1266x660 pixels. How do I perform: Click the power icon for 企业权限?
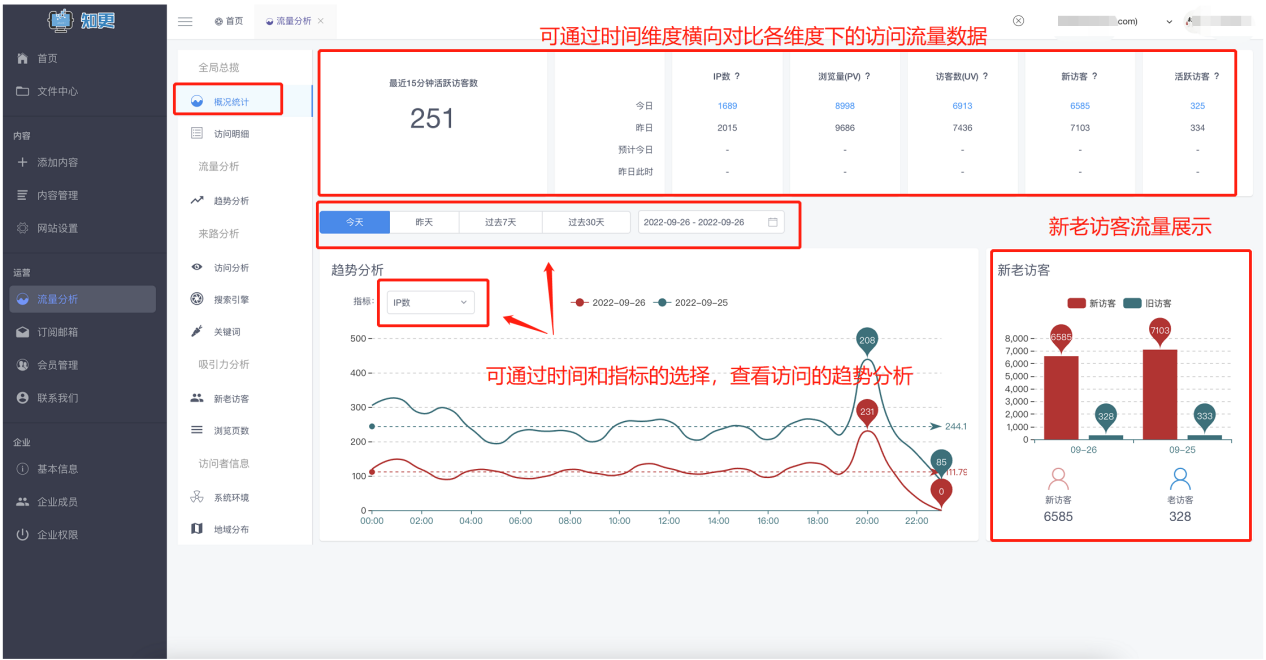(23, 535)
